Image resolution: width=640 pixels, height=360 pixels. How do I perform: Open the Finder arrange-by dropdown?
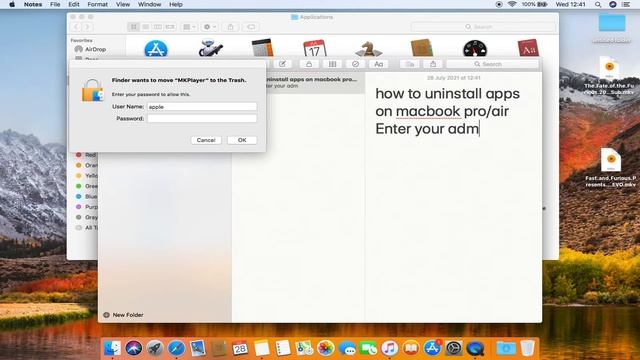(189, 27)
